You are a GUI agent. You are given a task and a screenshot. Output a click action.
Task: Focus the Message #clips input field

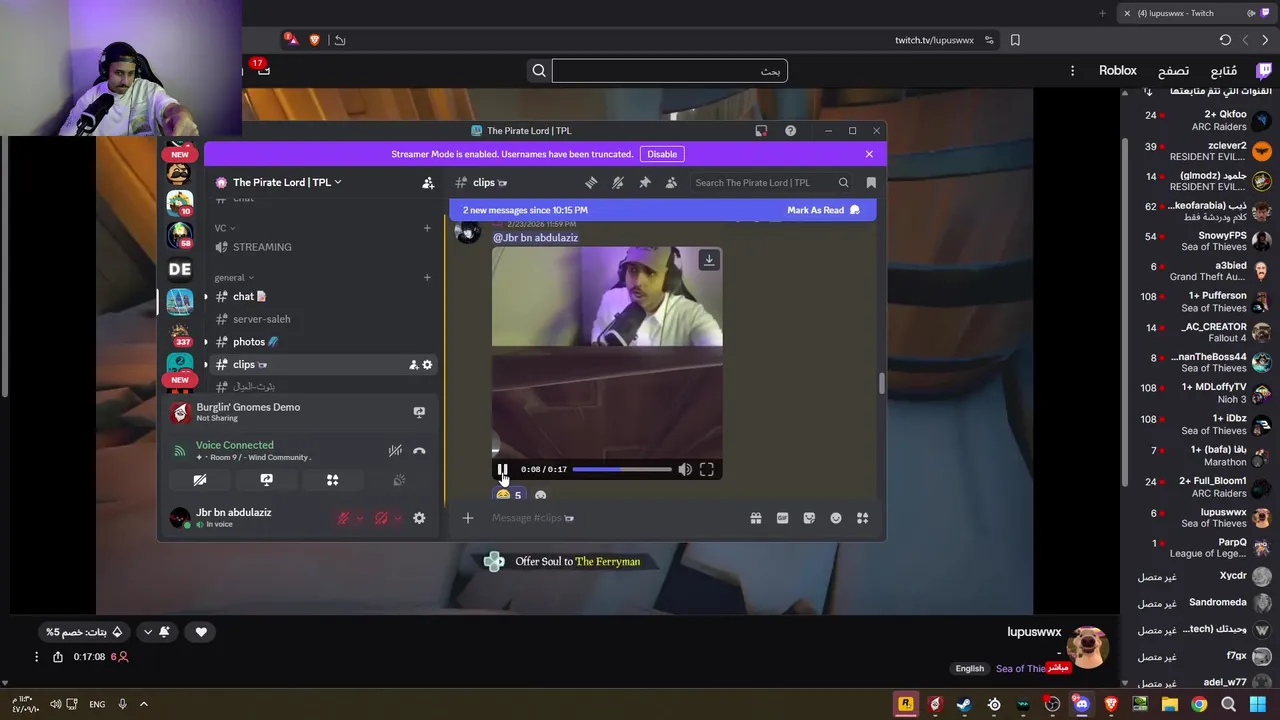(x=615, y=518)
